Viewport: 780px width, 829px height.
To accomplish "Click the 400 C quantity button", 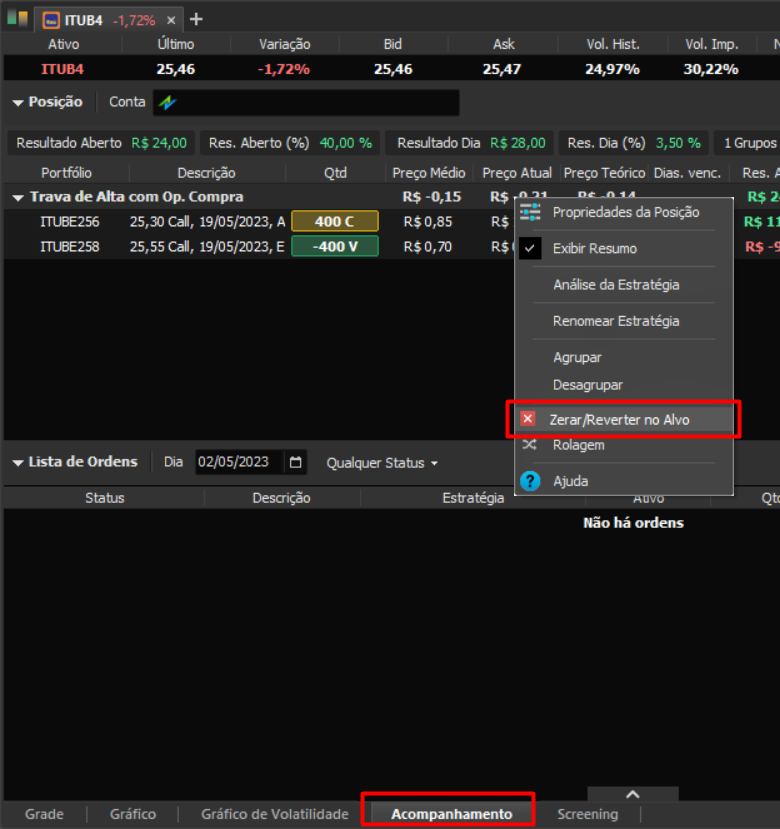I will [335, 221].
